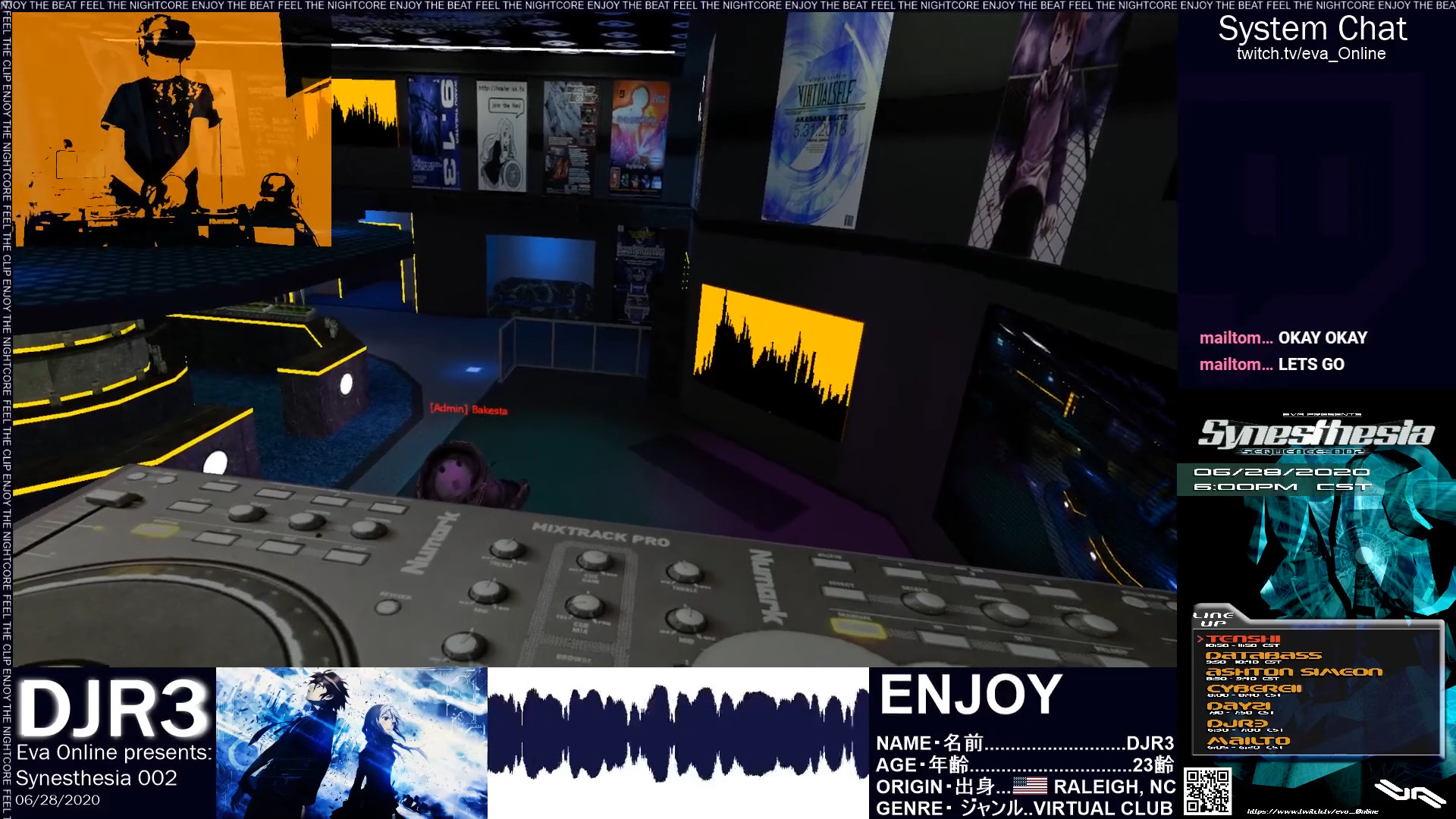The height and width of the screenshot is (819, 1456).
Task: Click the mailtom LETS GO chat message
Action: (x=1272, y=365)
